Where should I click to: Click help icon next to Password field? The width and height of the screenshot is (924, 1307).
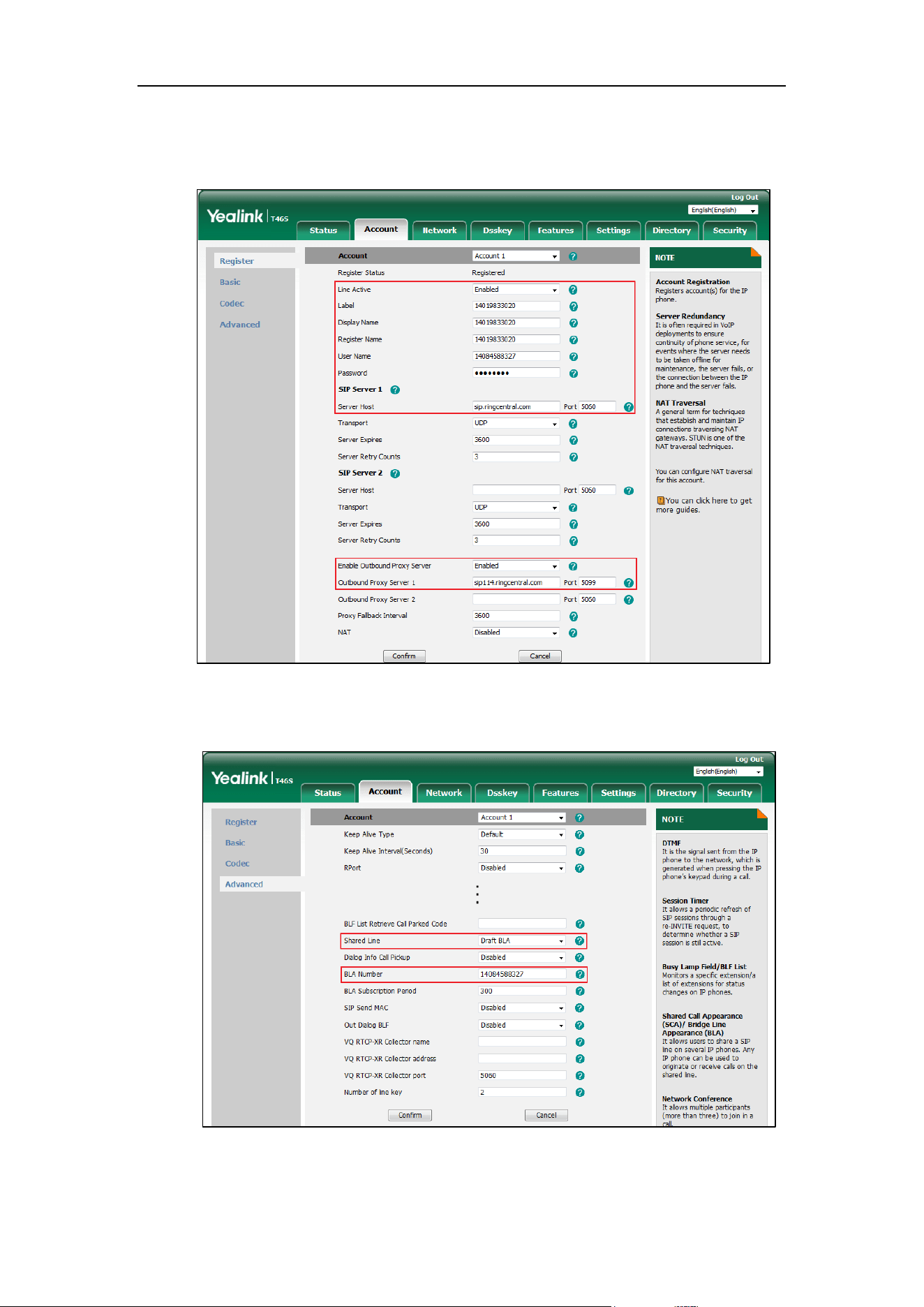coord(573,374)
